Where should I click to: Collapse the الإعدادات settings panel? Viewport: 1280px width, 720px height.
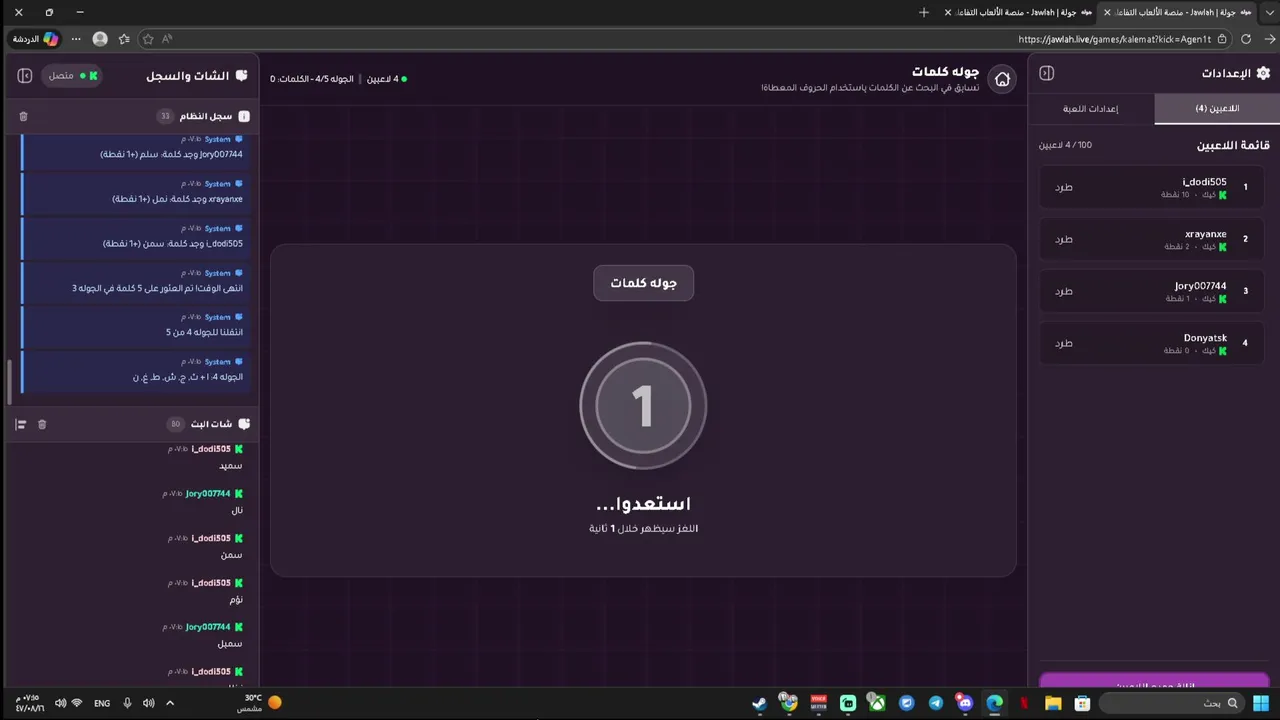coord(1047,73)
